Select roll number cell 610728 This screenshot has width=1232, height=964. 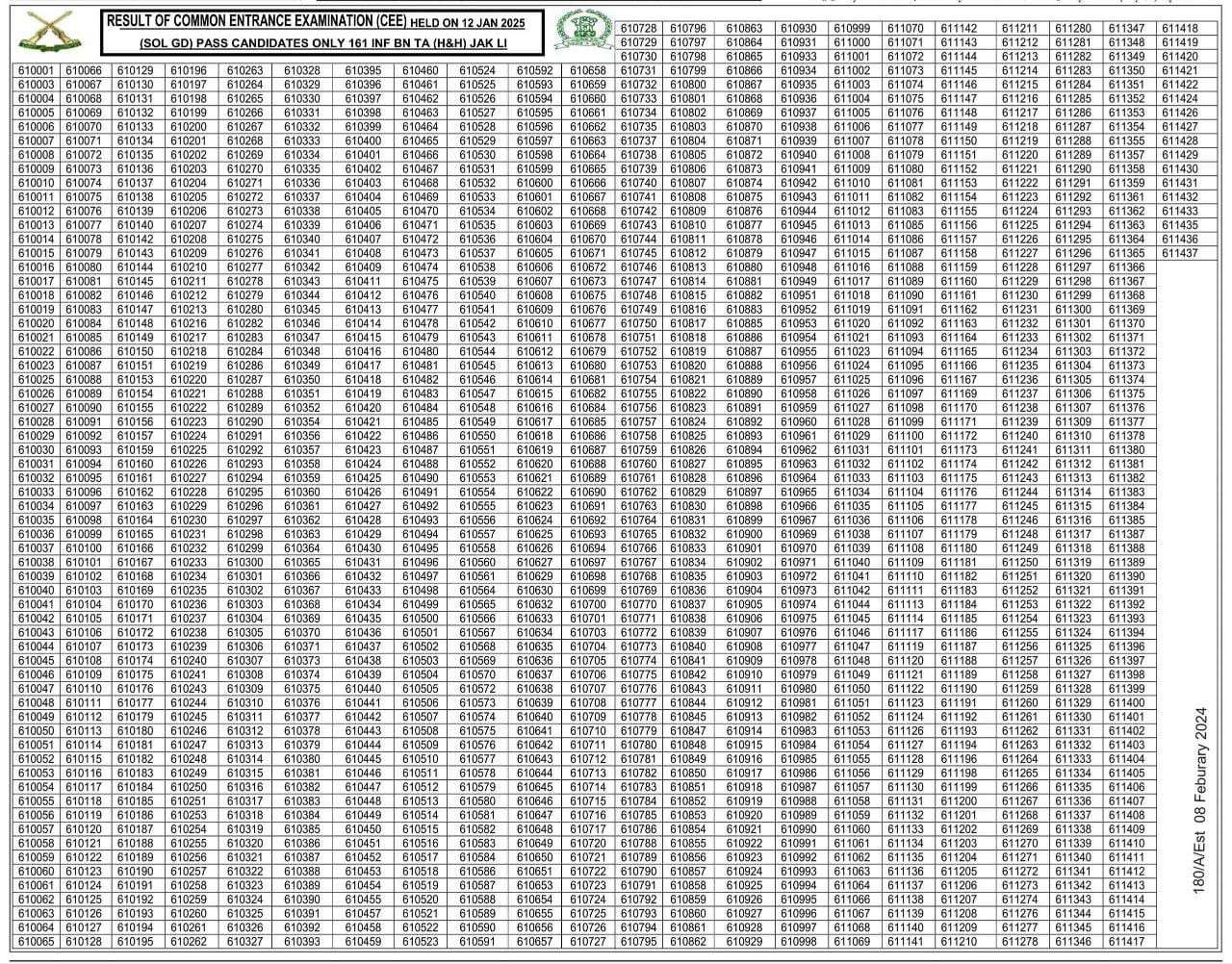tap(638, 30)
